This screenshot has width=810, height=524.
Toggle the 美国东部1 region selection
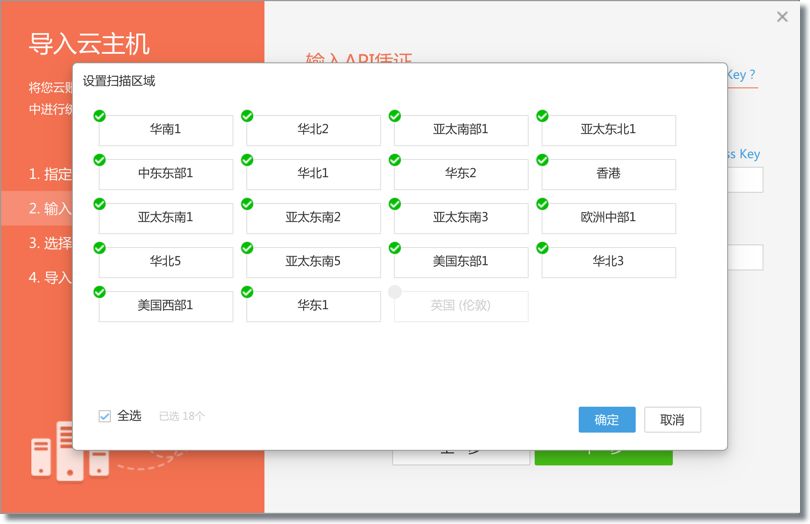coord(461,262)
